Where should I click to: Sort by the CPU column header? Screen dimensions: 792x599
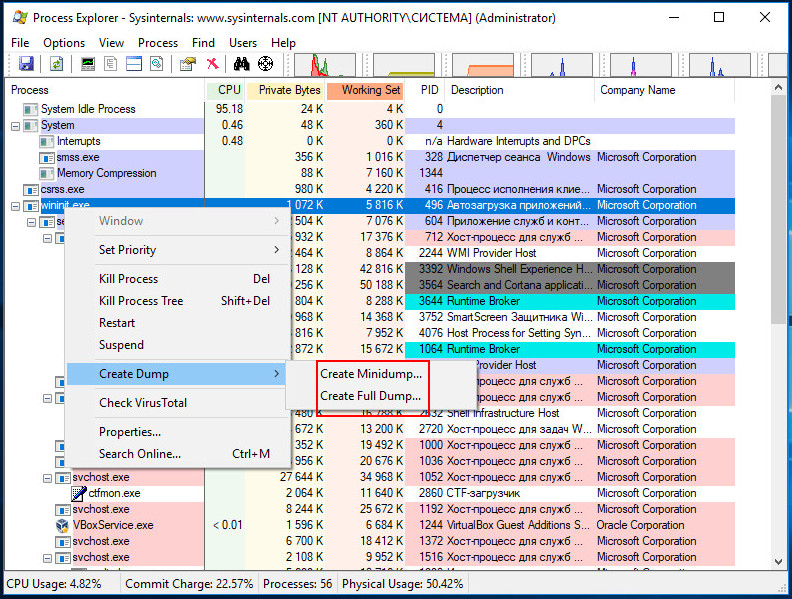[x=225, y=90]
